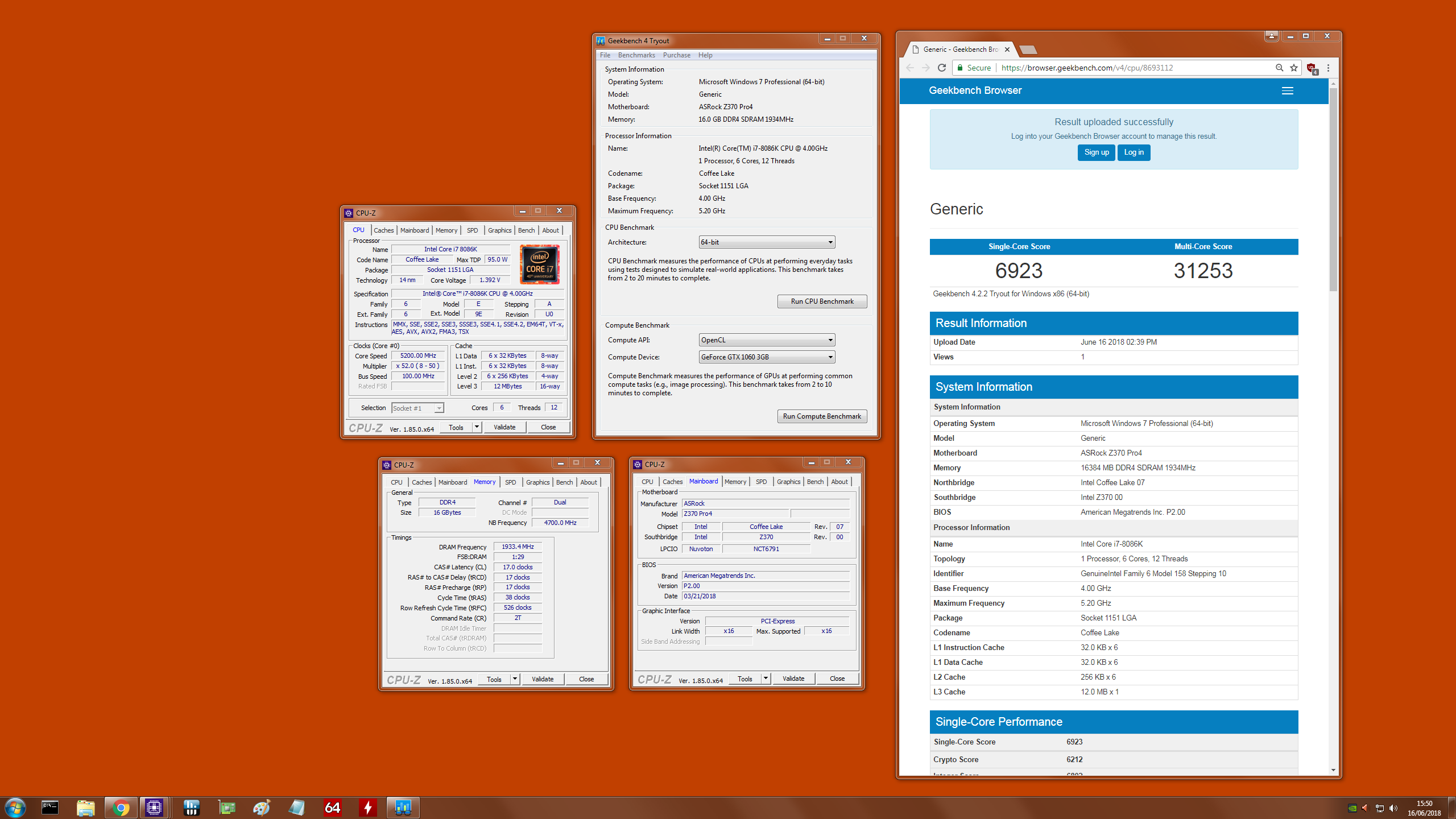1456x819 pixels.
Task: Click the network tray icon
Action: [x=1380, y=808]
